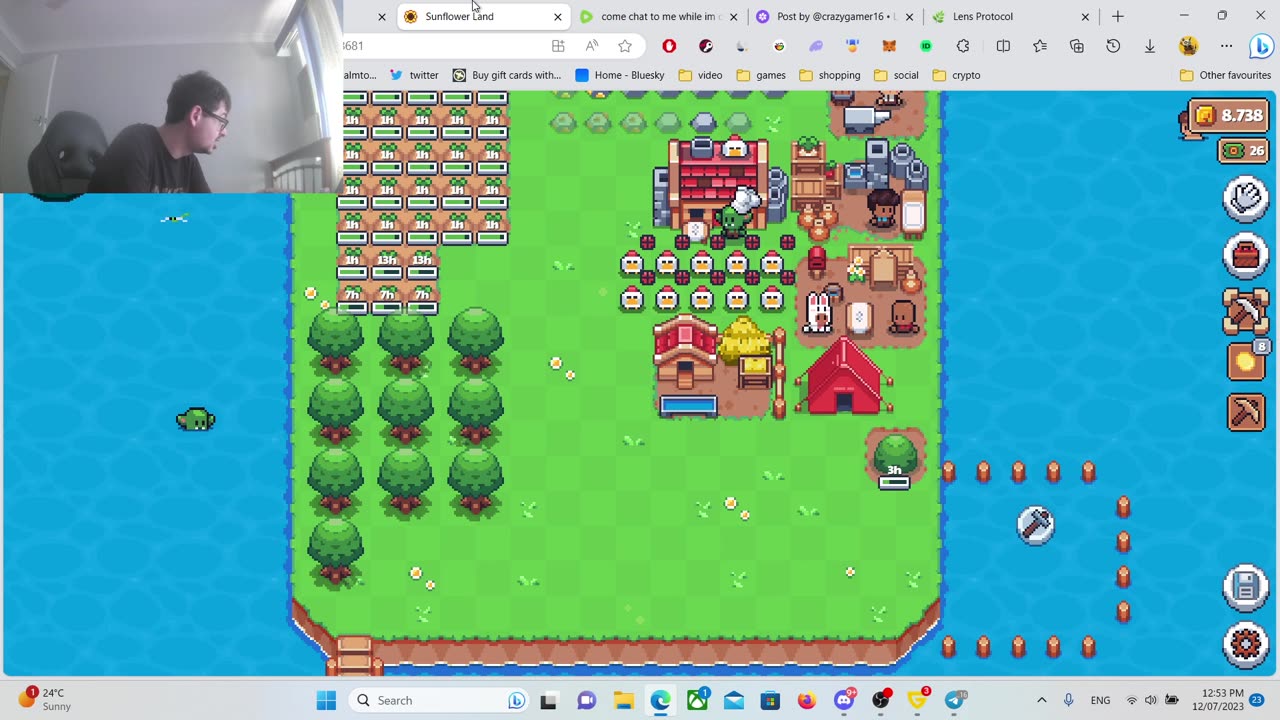The height and width of the screenshot is (720, 1280).
Task: Open the hen house with blue water trough
Action: click(687, 367)
